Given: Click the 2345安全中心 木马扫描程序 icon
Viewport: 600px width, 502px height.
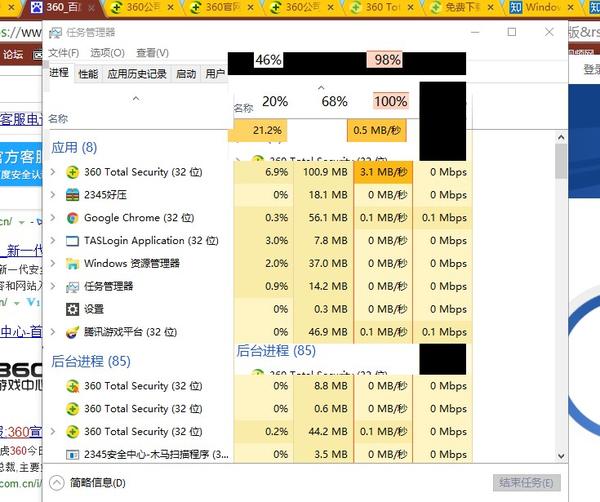Looking at the screenshot, I should (72, 455).
